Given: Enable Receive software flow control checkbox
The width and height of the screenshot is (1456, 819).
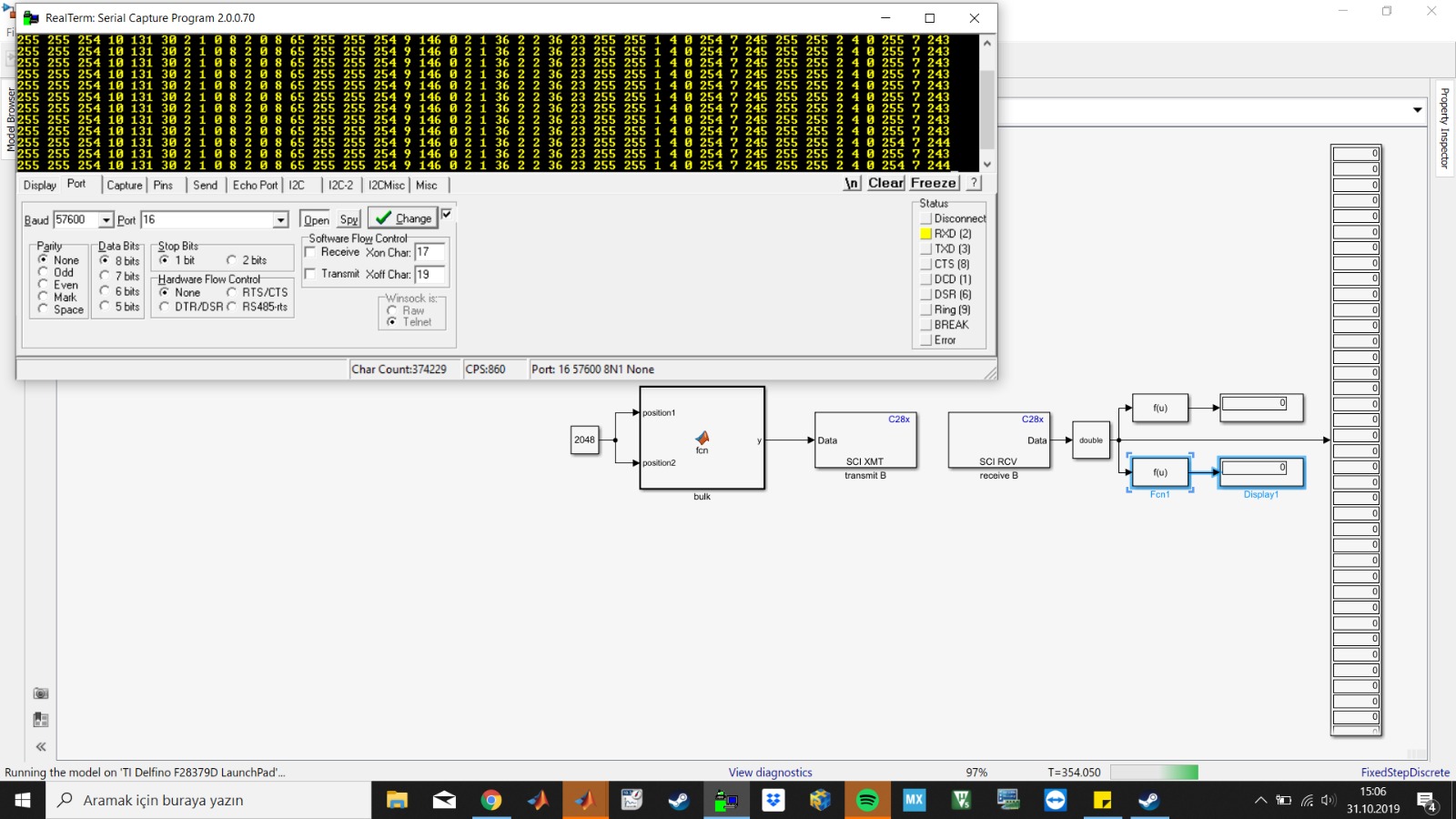Looking at the screenshot, I should [x=310, y=252].
